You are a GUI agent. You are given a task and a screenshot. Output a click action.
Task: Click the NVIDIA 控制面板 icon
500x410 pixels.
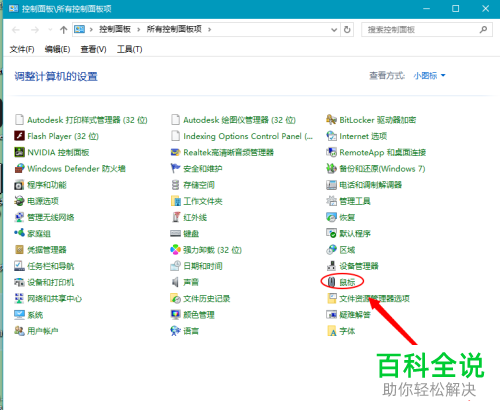(19, 152)
